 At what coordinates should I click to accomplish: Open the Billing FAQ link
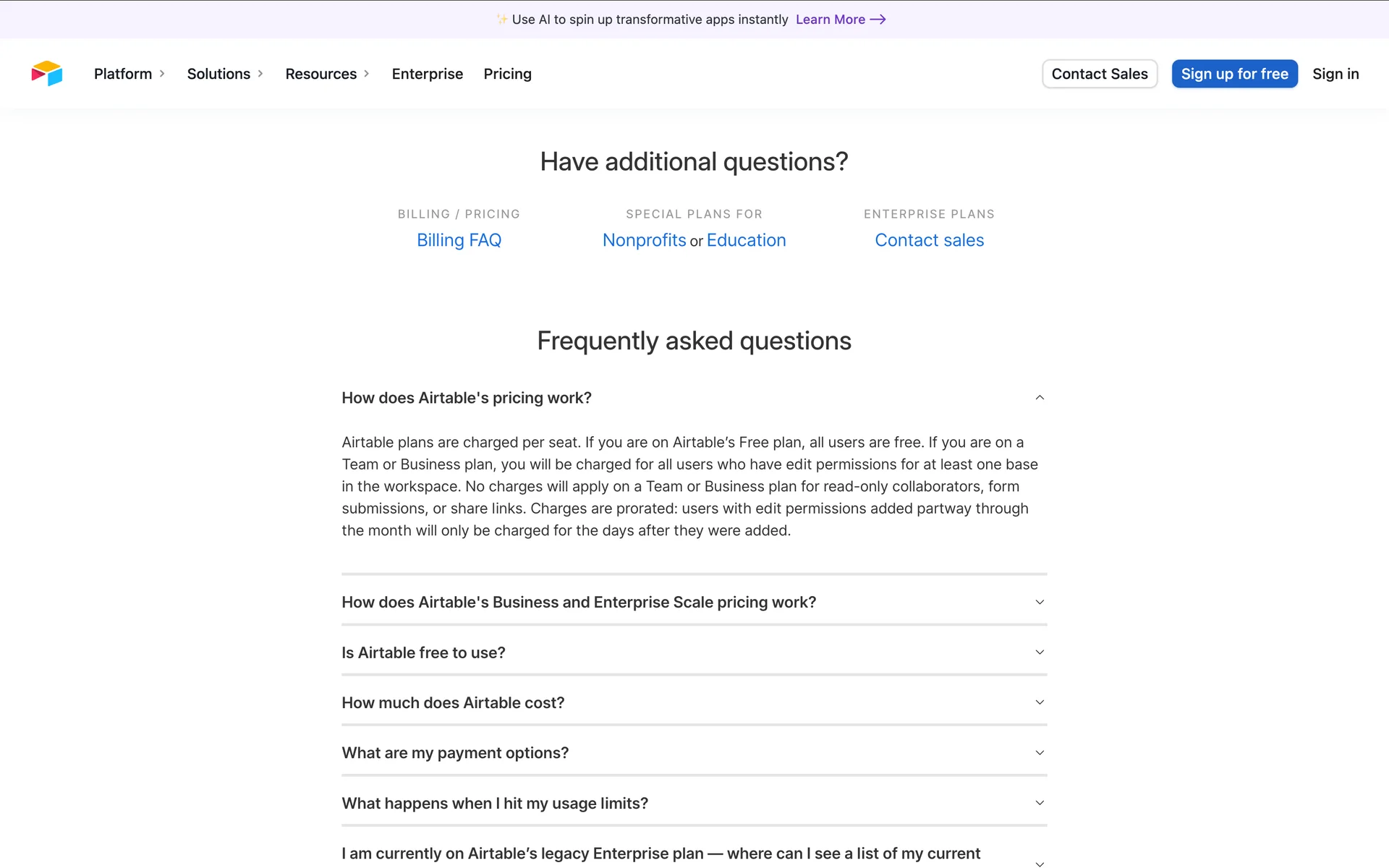[459, 240]
